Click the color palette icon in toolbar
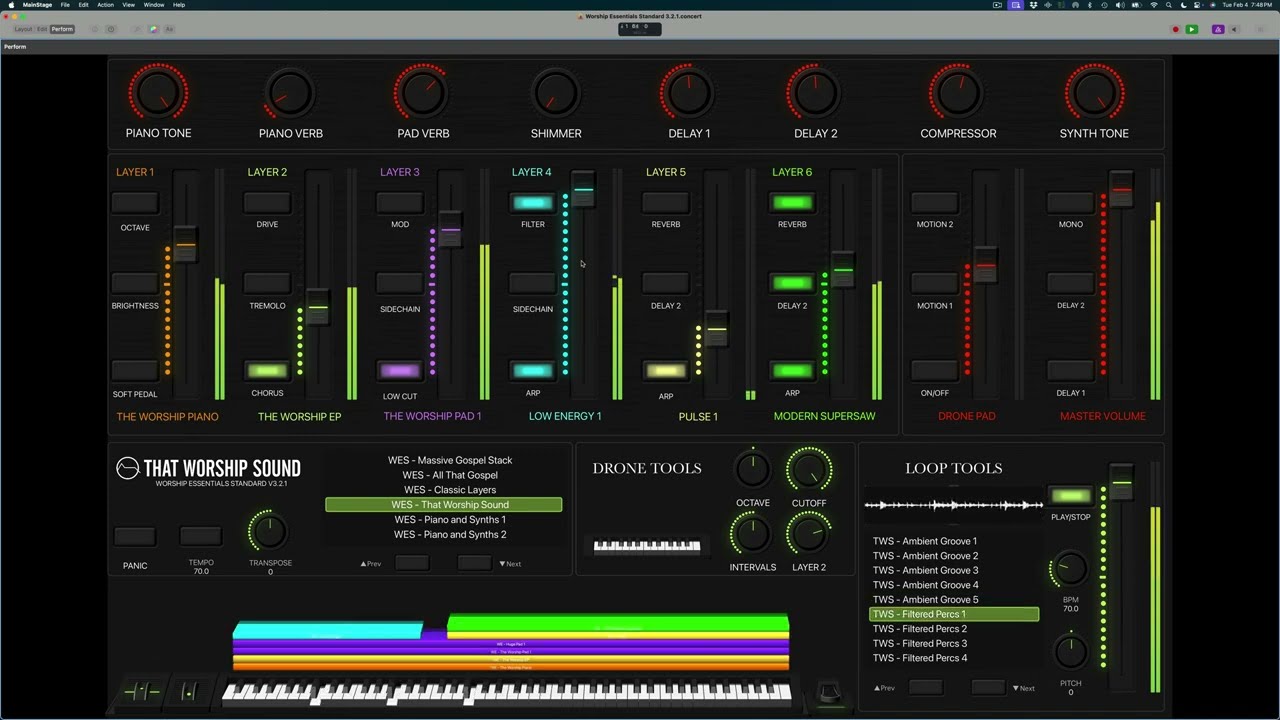Image resolution: width=1280 pixels, height=720 pixels. coord(153,29)
